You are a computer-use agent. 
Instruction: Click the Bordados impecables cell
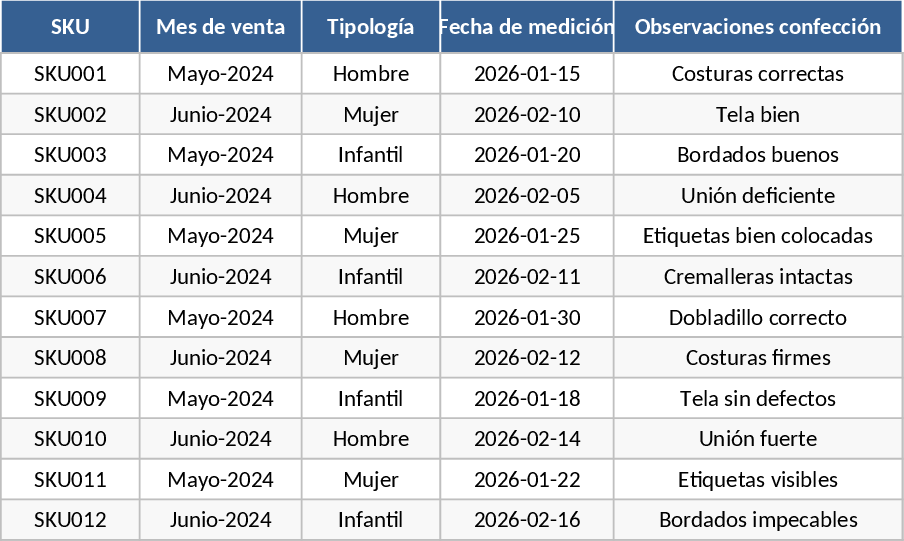(757, 520)
